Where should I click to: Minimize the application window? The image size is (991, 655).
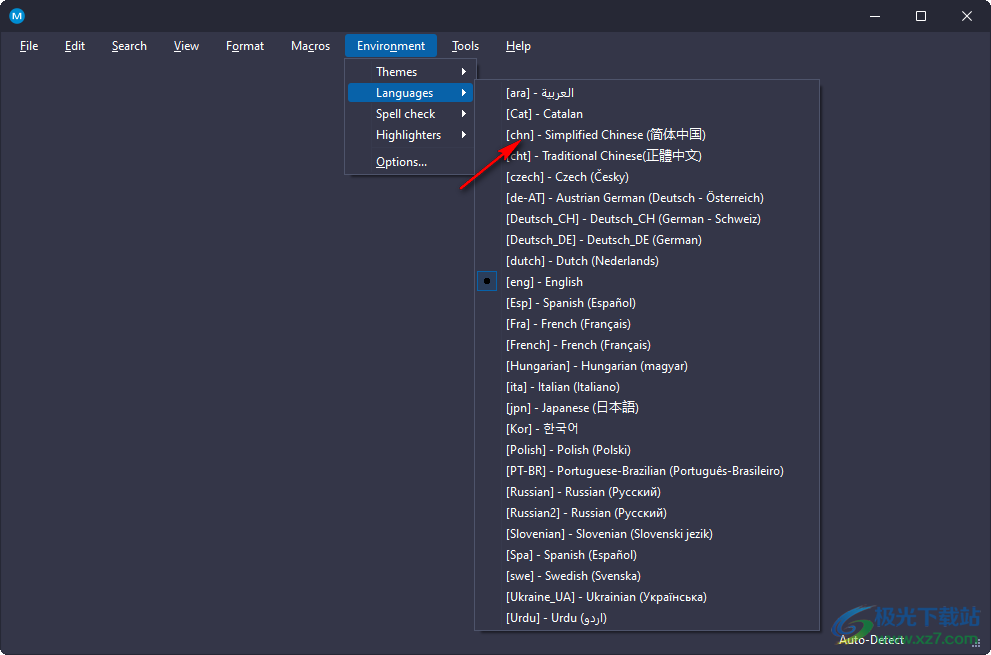[875, 16]
